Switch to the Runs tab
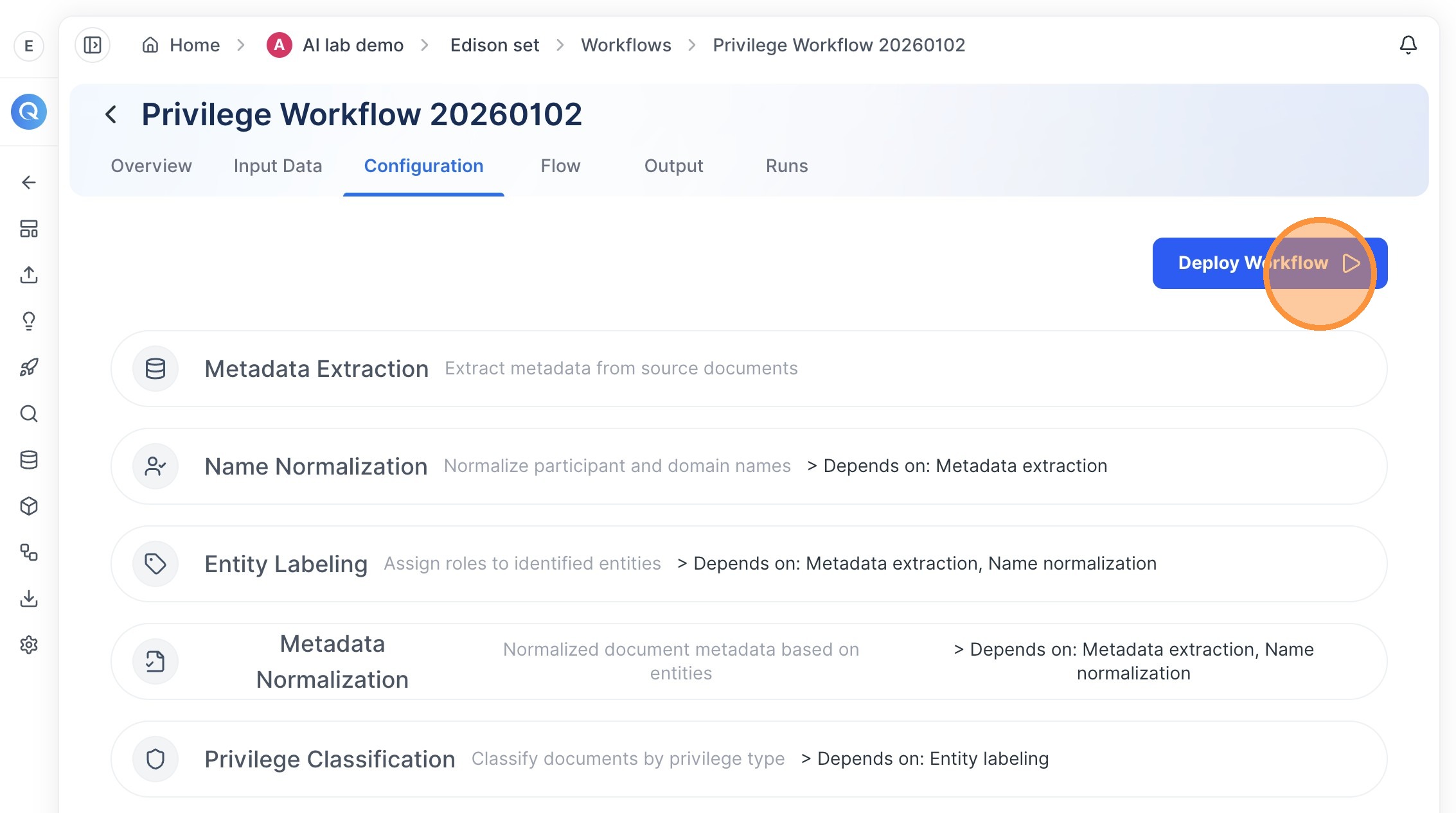 (786, 166)
